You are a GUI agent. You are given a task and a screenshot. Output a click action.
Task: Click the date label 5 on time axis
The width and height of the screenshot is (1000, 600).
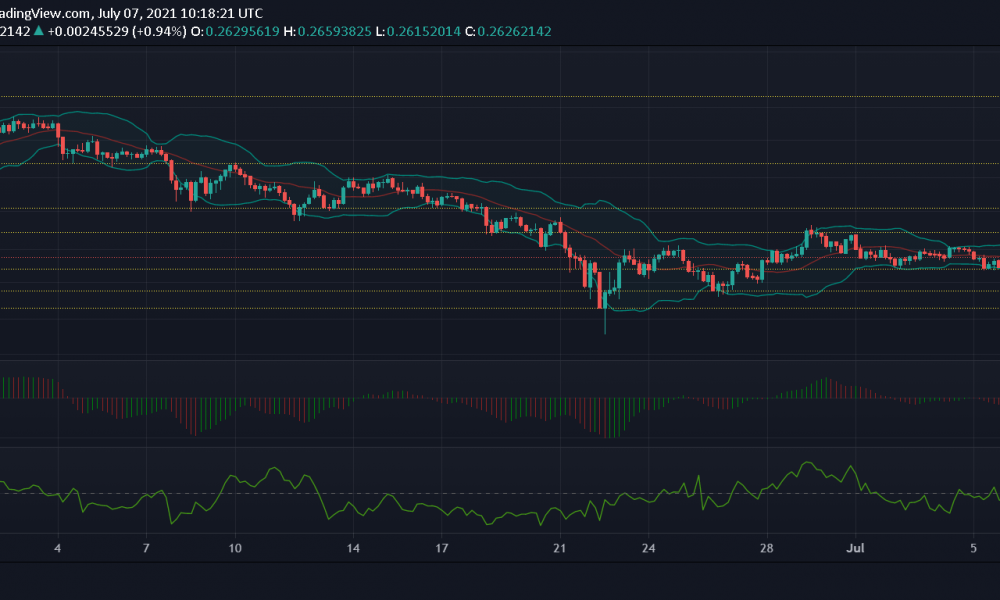973,548
